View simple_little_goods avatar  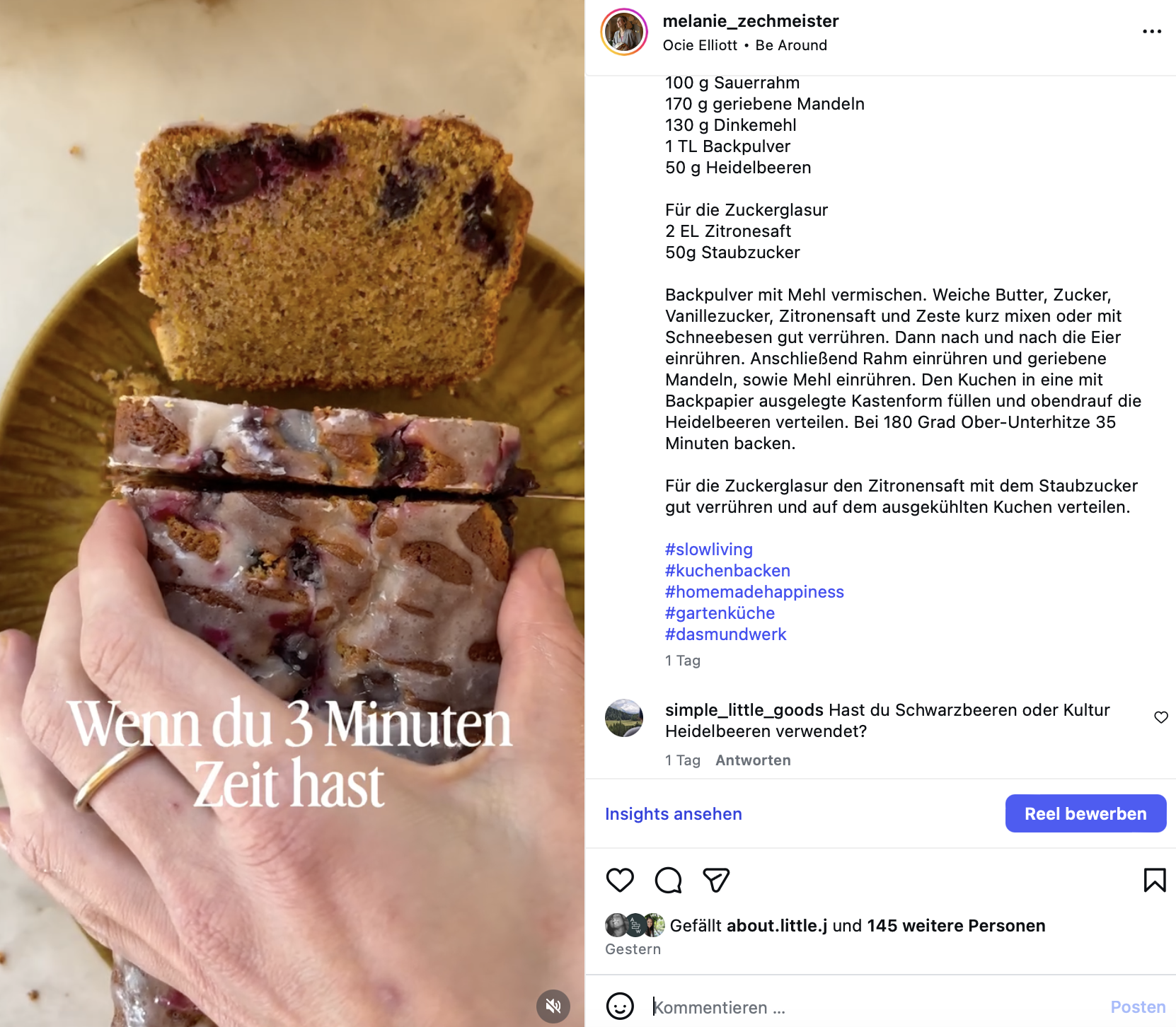pos(624,718)
